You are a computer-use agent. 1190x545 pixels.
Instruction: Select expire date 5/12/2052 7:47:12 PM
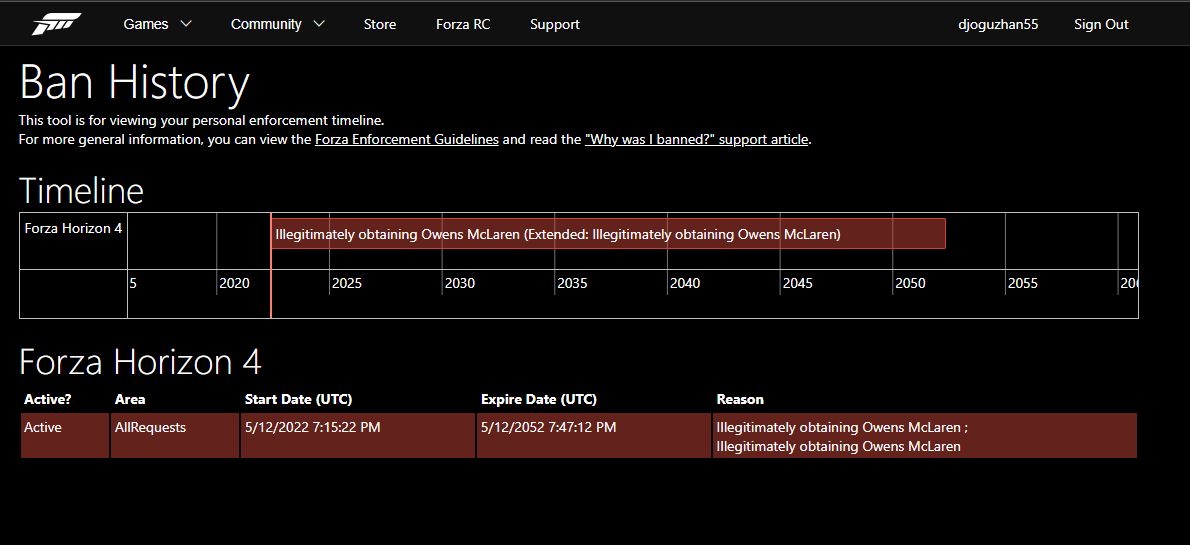(x=594, y=436)
